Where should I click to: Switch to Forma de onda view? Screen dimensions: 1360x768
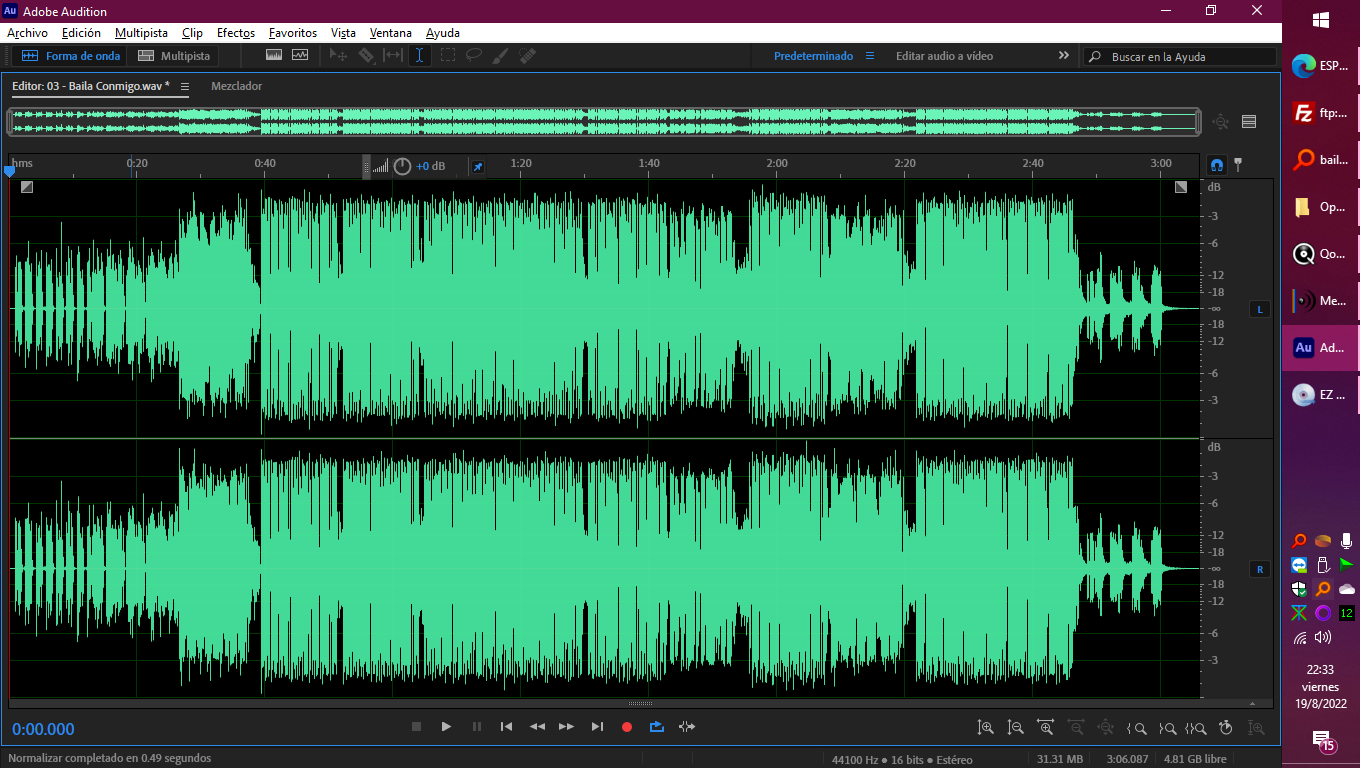(x=71, y=56)
